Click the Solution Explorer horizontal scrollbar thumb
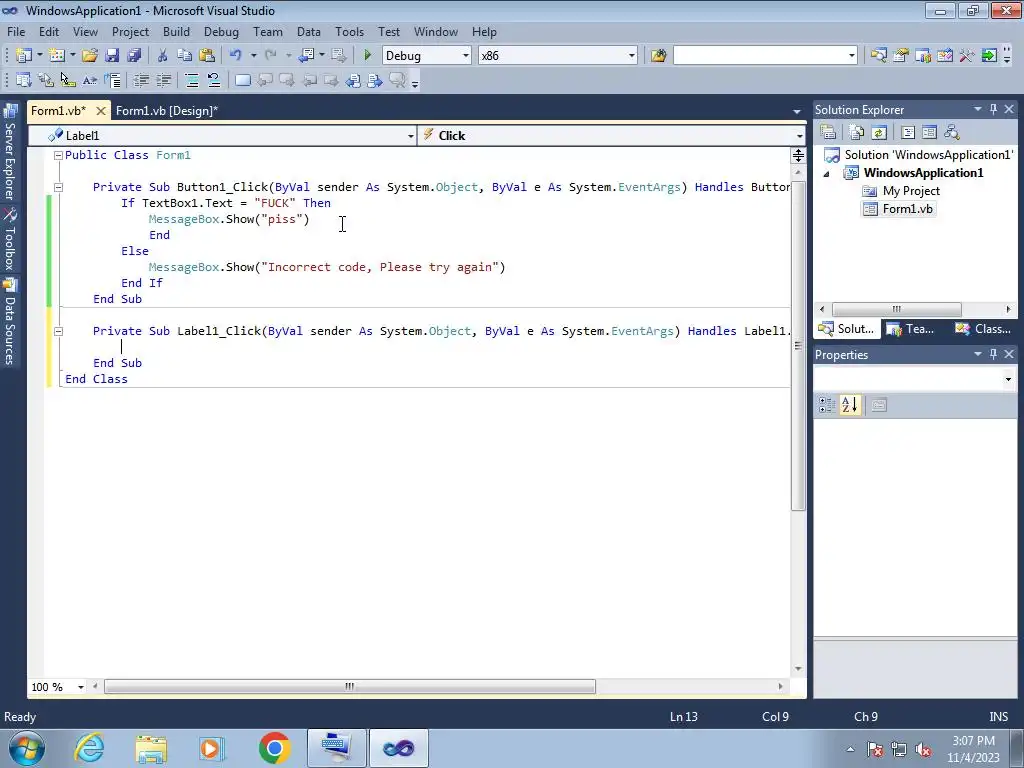The height and width of the screenshot is (768, 1024). pyautogui.click(x=896, y=309)
